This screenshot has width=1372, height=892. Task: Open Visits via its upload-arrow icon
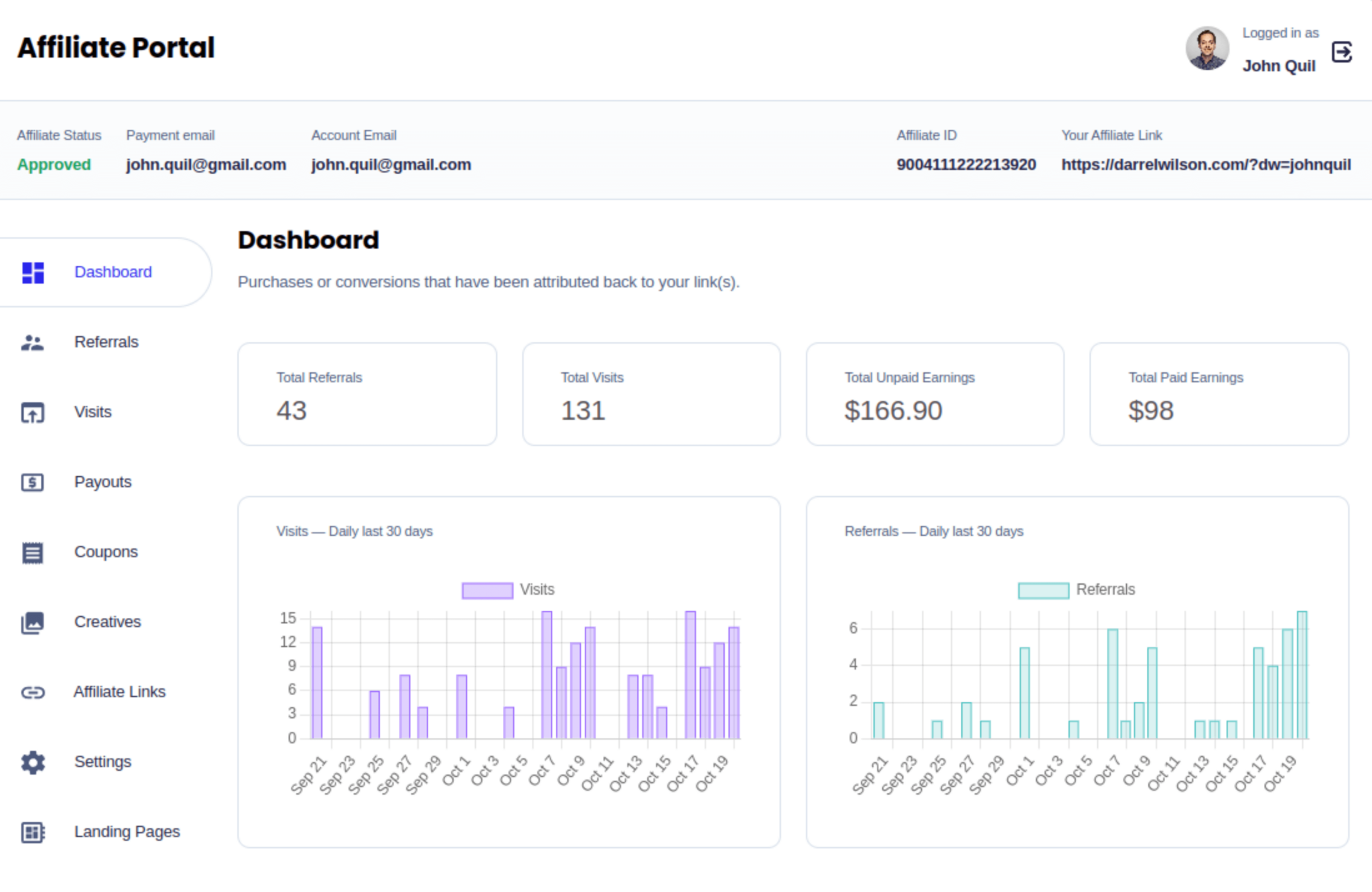(31, 413)
